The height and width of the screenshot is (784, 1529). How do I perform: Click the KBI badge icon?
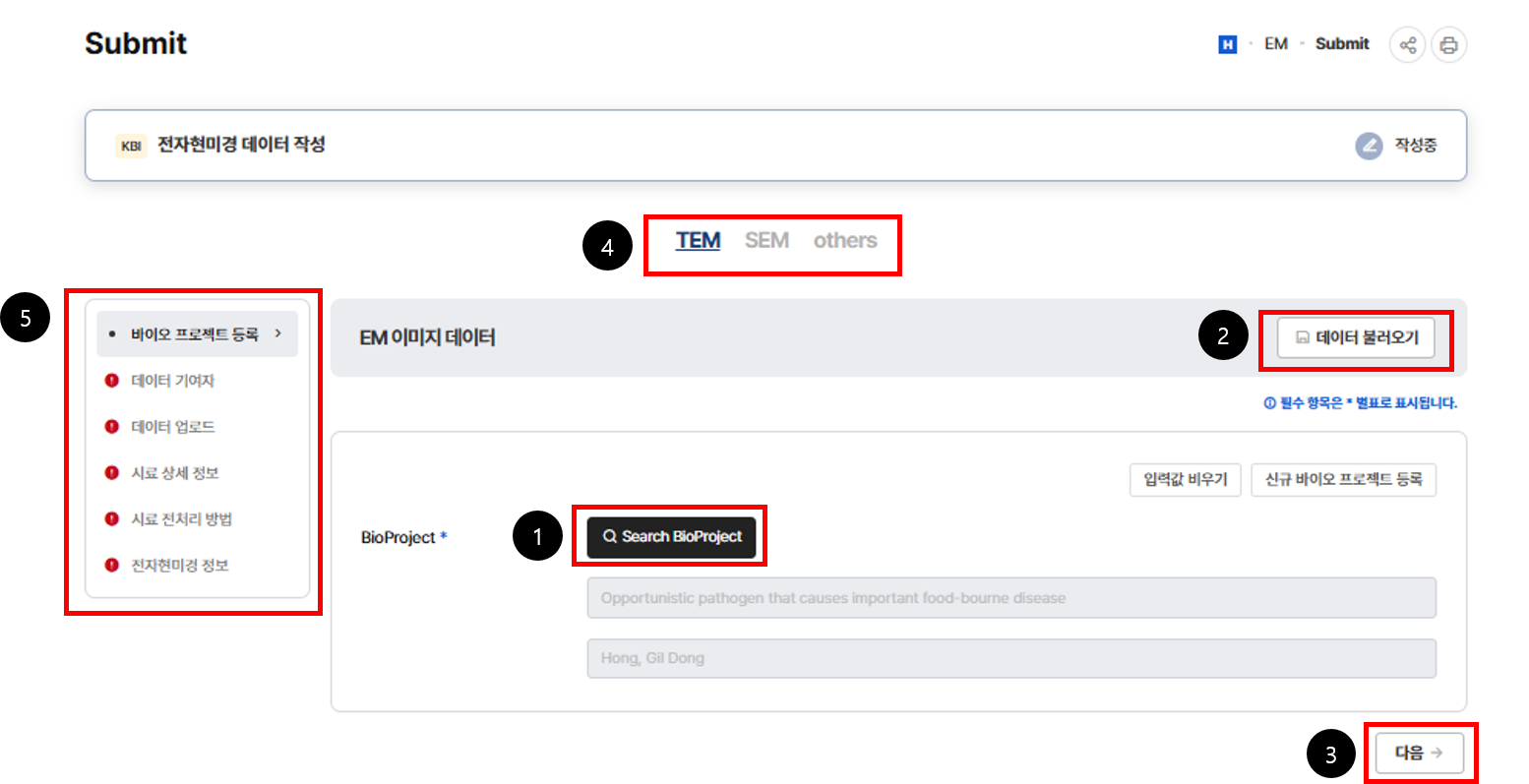(x=131, y=146)
